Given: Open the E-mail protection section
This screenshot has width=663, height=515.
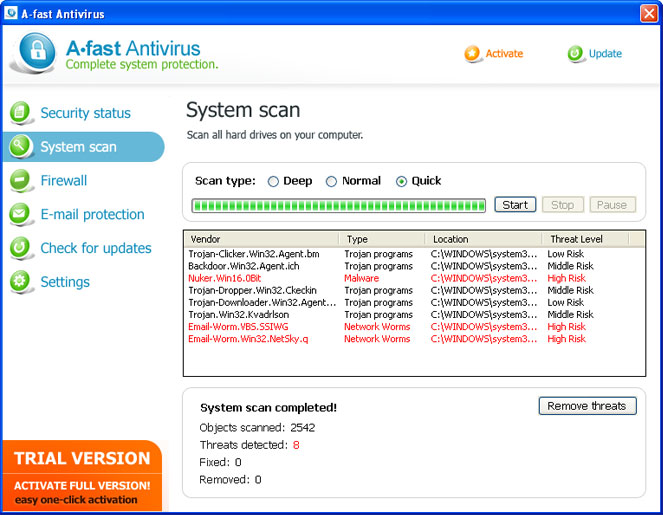Looking at the screenshot, I should 92,214.
